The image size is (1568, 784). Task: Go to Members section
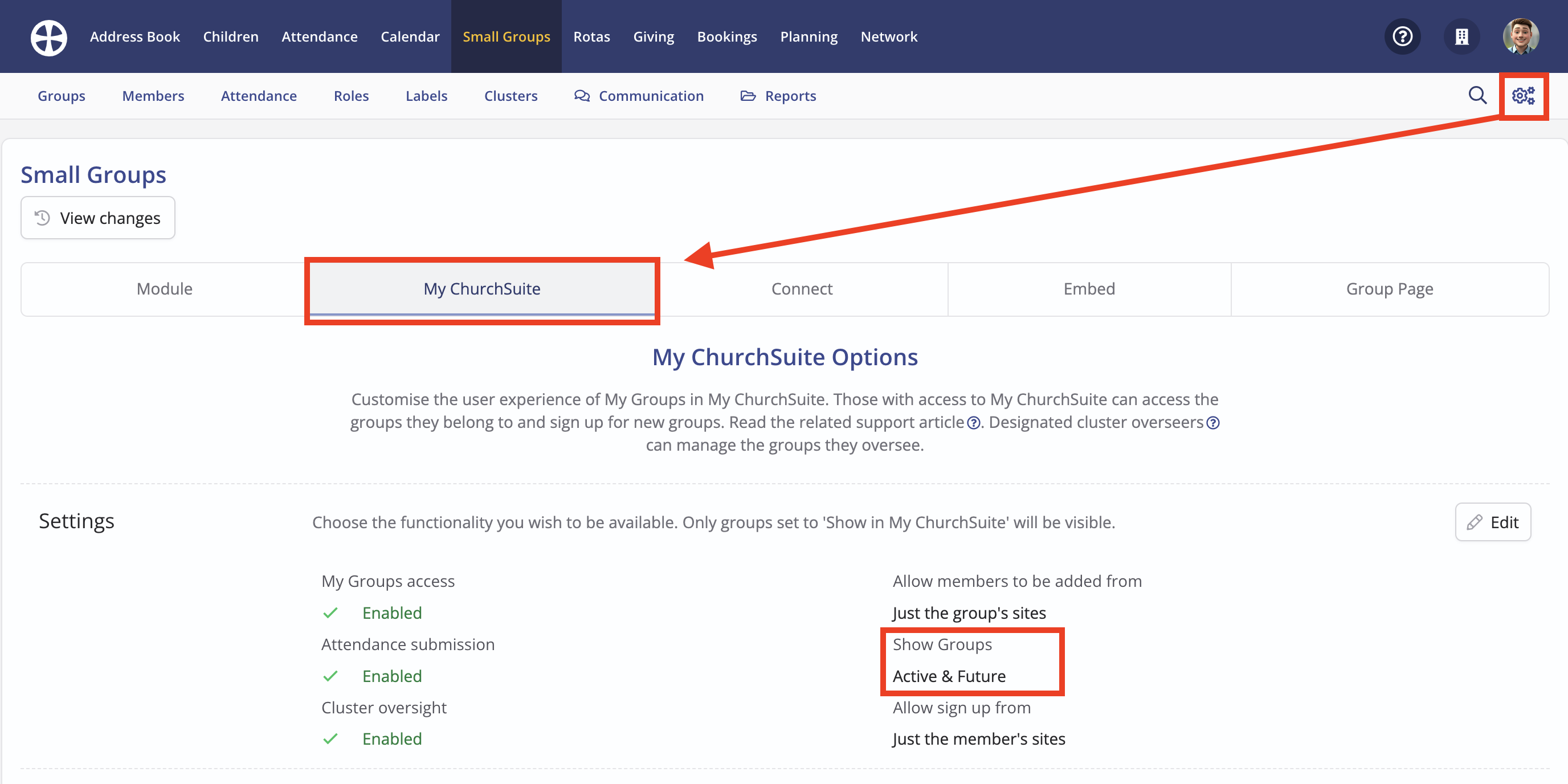(153, 96)
